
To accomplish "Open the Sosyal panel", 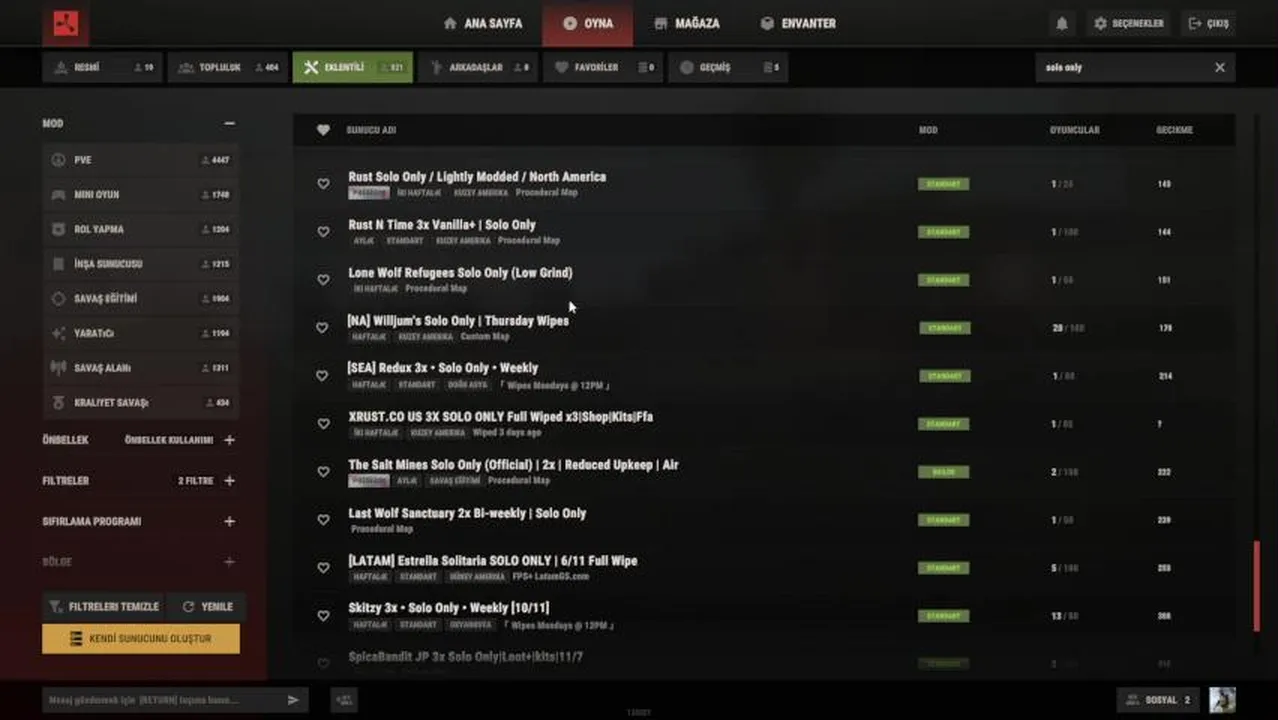I will [x=1158, y=700].
